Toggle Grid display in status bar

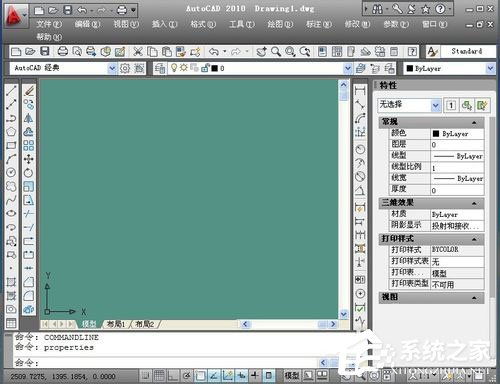159,376
